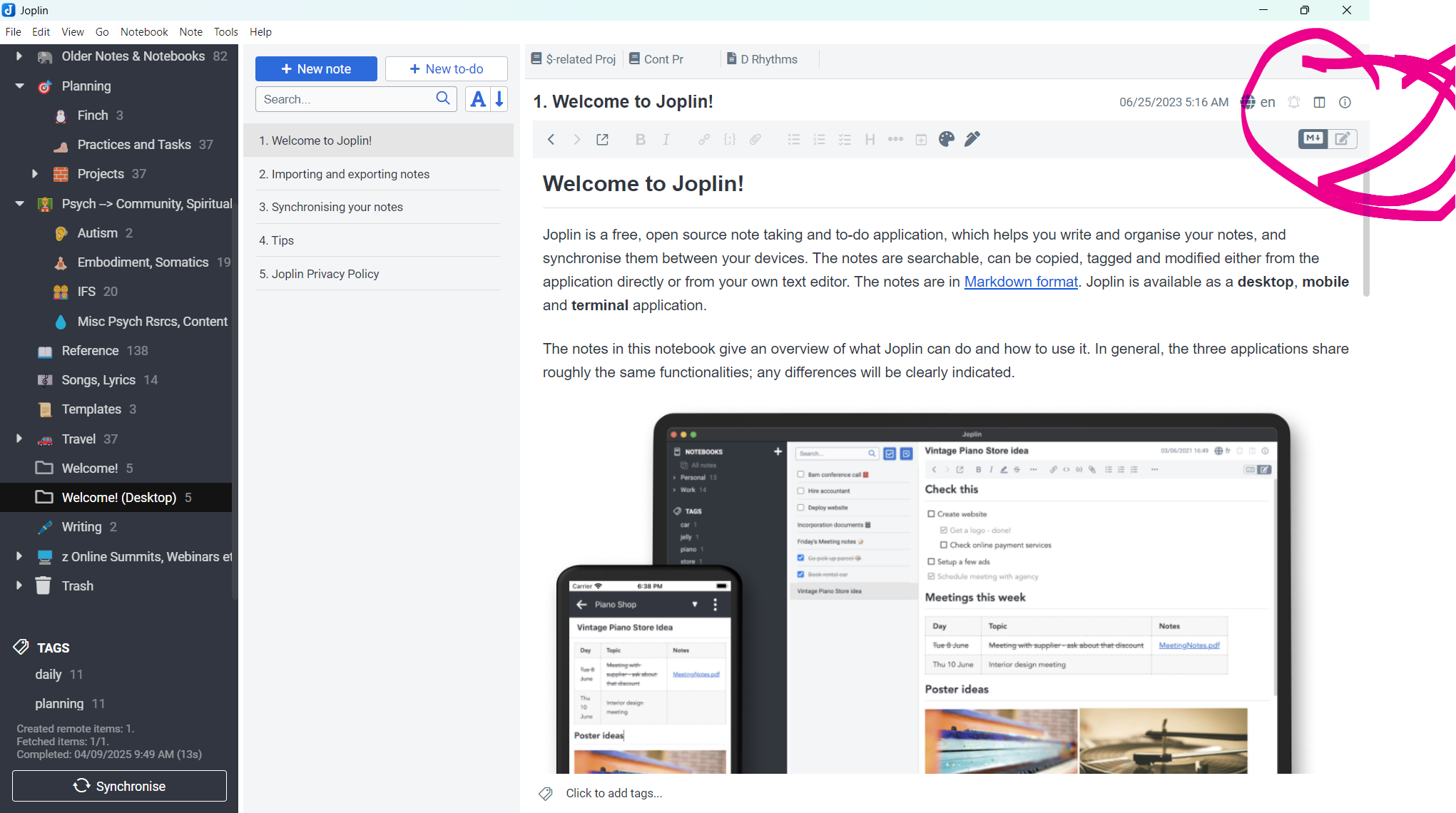Image resolution: width=1456 pixels, height=813 pixels.
Task: Create a note with New note button
Action: tap(316, 68)
